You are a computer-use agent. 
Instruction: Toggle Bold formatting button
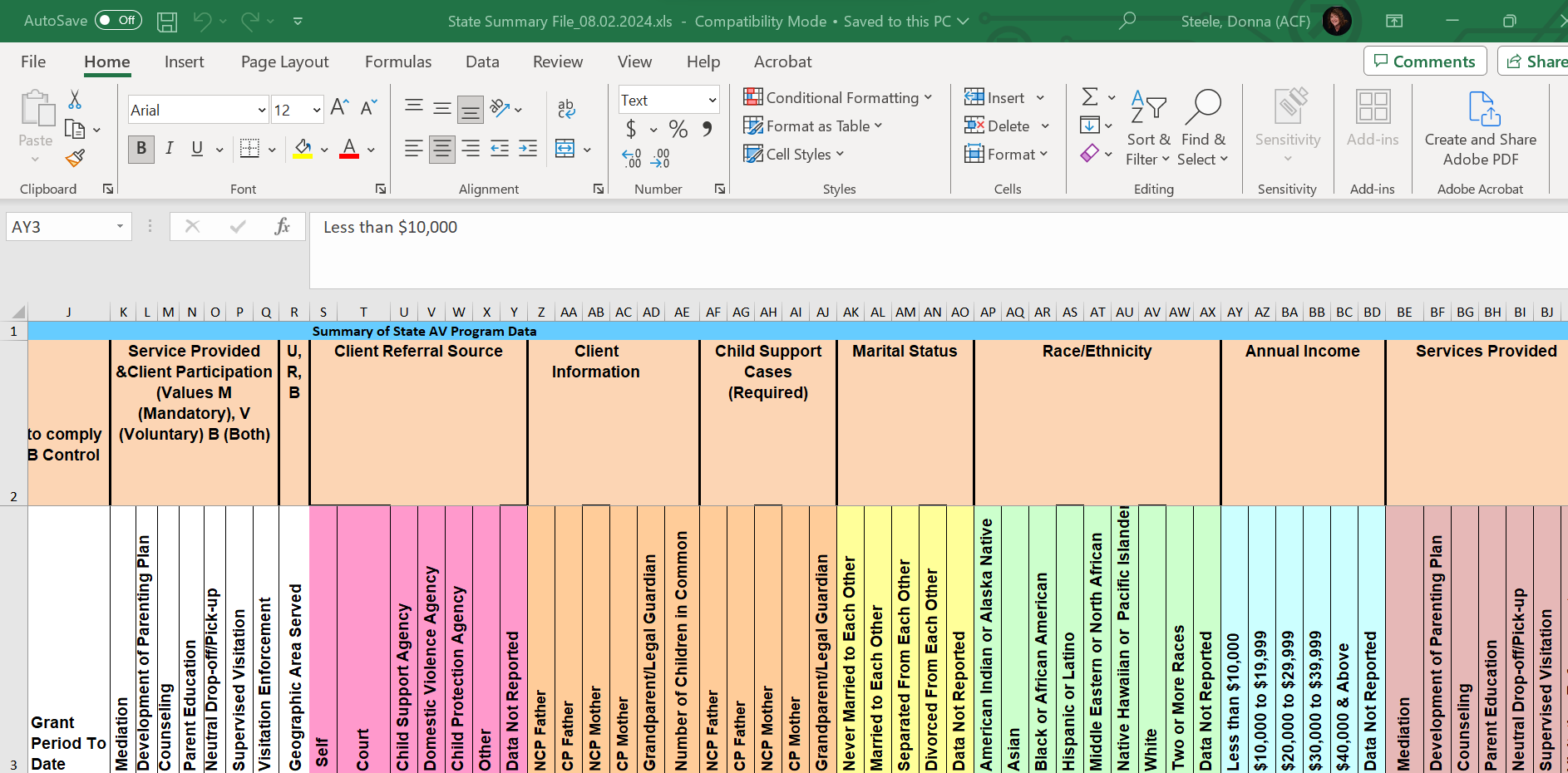tap(141, 149)
